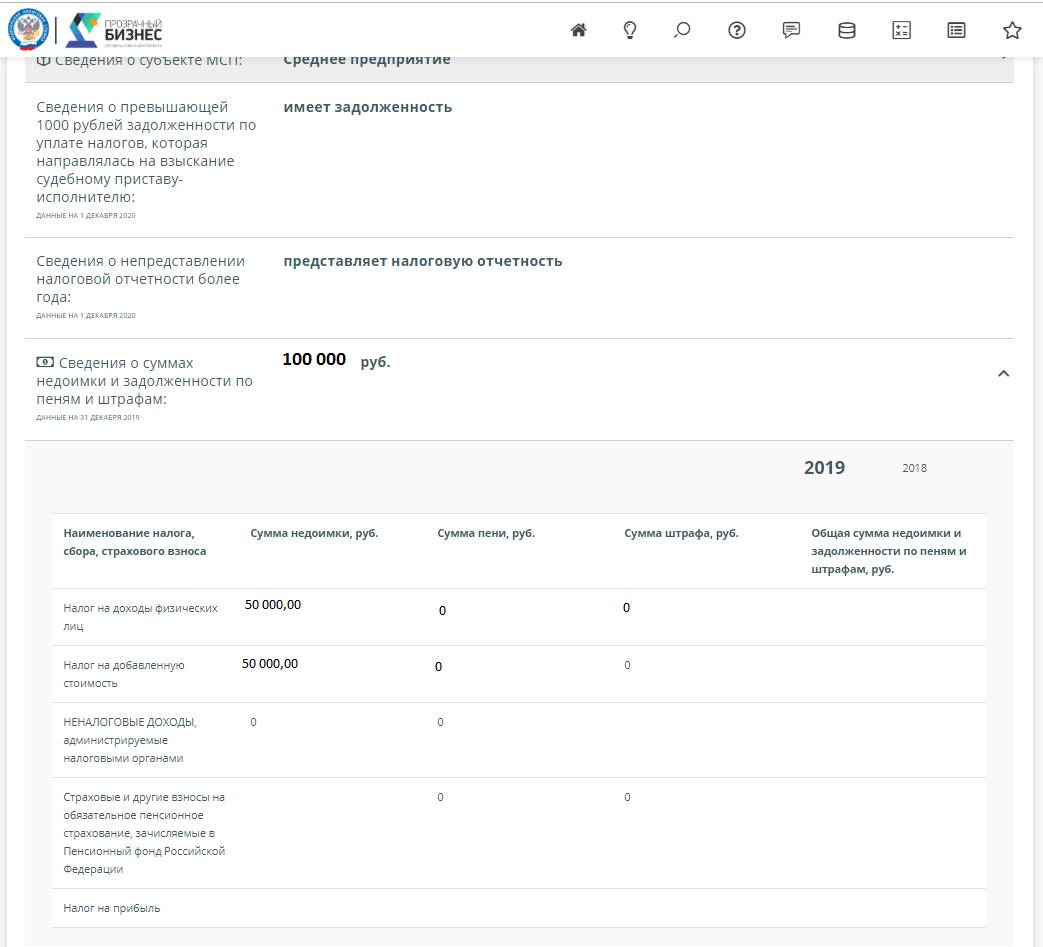Click the Прозрачный бизнес logo
The height and width of the screenshot is (947, 1043).
pos(114,31)
